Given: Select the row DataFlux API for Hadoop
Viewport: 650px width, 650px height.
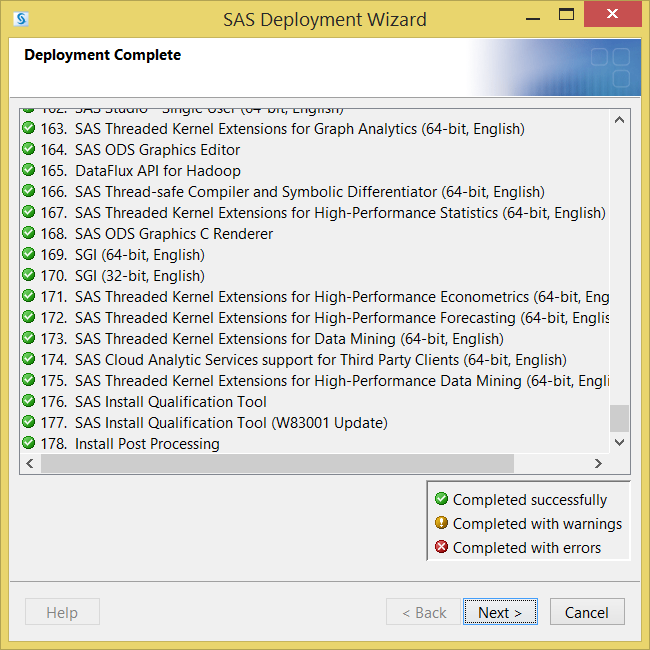Looking at the screenshot, I should 315,171.
